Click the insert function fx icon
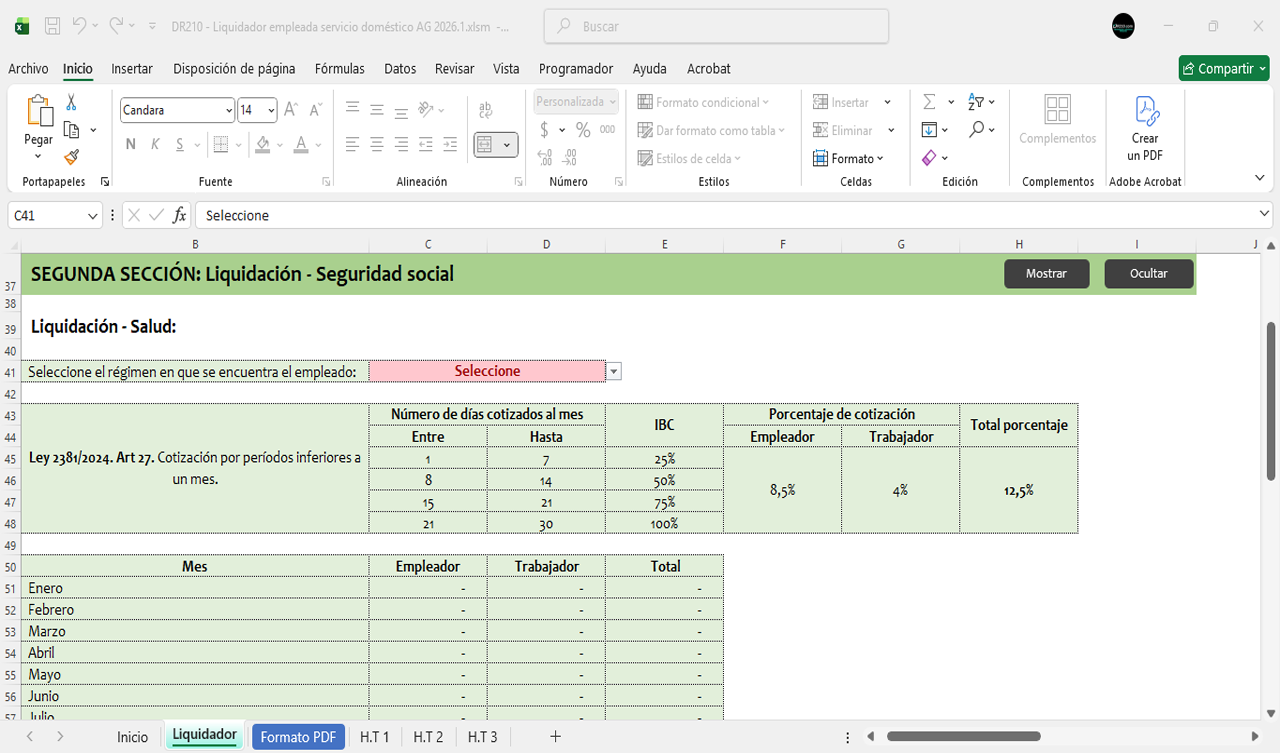The image size is (1280, 753). (x=180, y=215)
